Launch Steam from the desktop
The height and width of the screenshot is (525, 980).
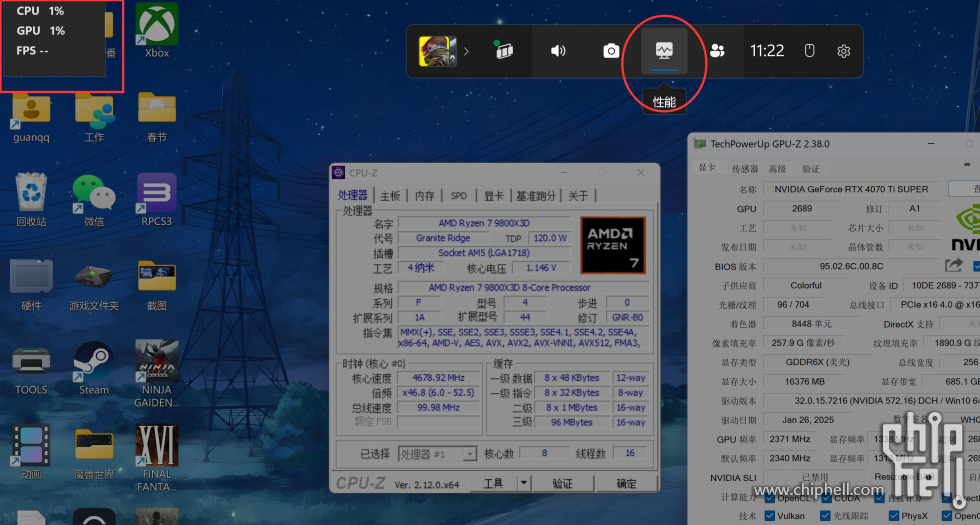[94, 370]
